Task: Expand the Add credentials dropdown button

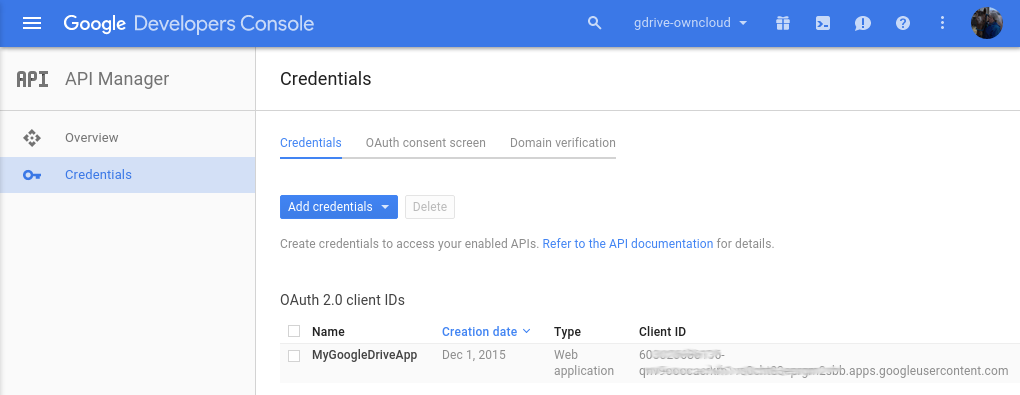Action: (x=339, y=207)
